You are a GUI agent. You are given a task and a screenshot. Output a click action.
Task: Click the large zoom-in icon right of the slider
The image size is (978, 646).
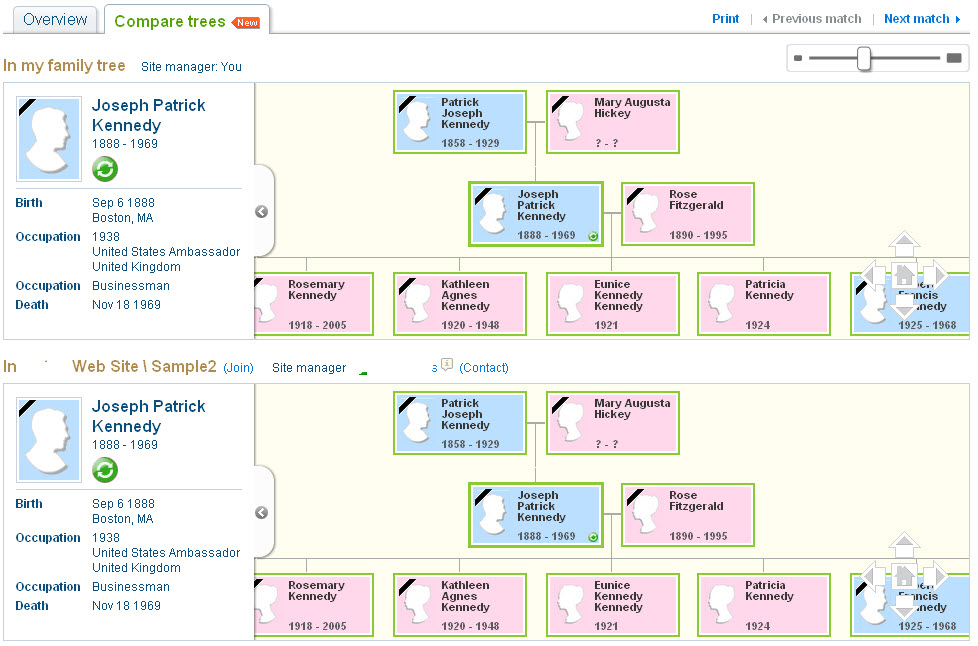click(953, 59)
